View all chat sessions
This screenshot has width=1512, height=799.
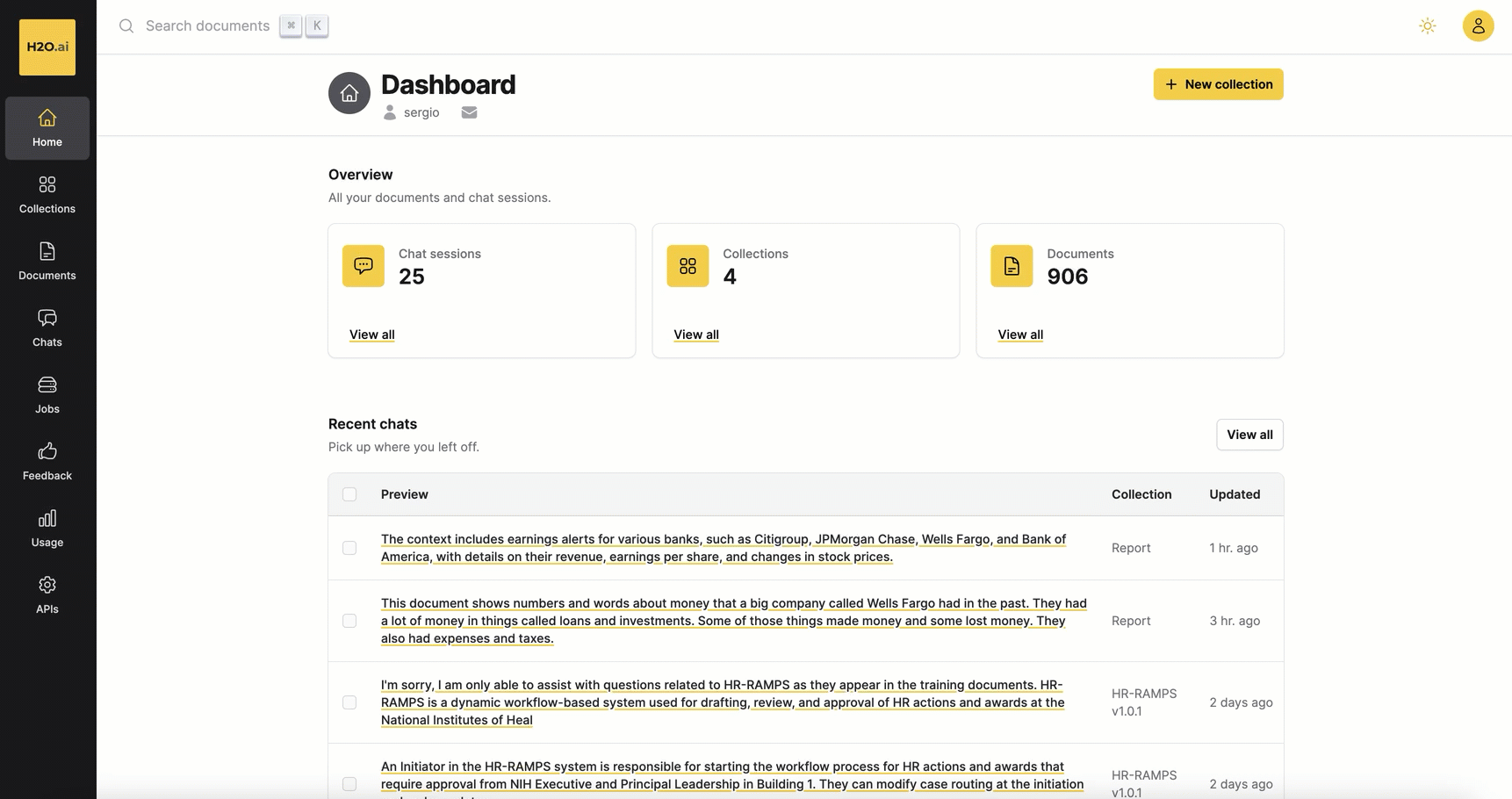(372, 335)
